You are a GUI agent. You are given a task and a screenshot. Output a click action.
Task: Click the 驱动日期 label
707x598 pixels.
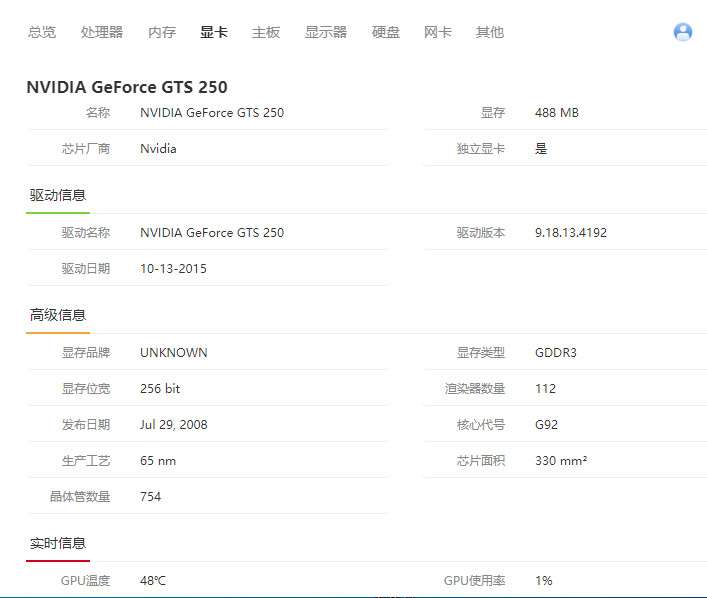(x=86, y=269)
